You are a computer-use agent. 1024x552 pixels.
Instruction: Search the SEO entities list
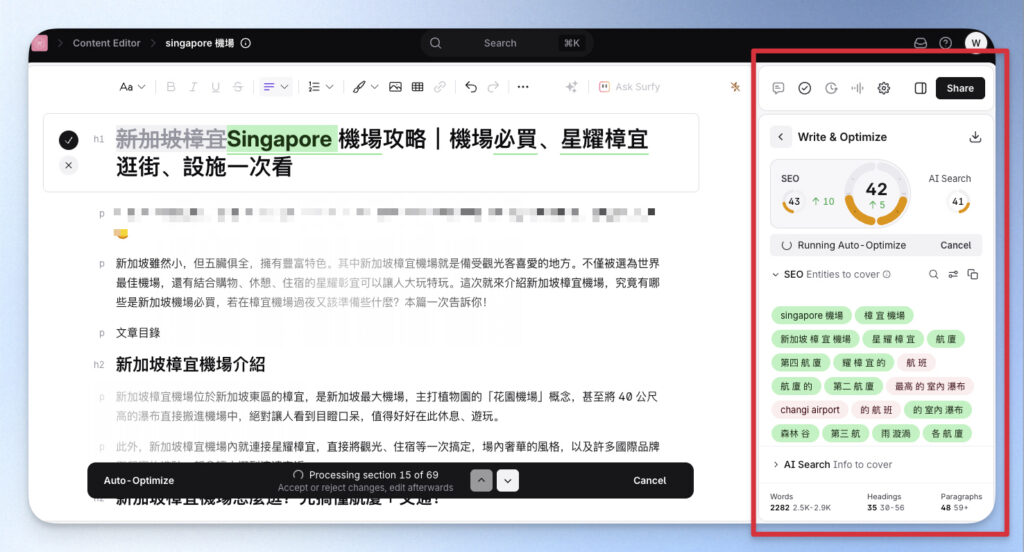(933, 274)
